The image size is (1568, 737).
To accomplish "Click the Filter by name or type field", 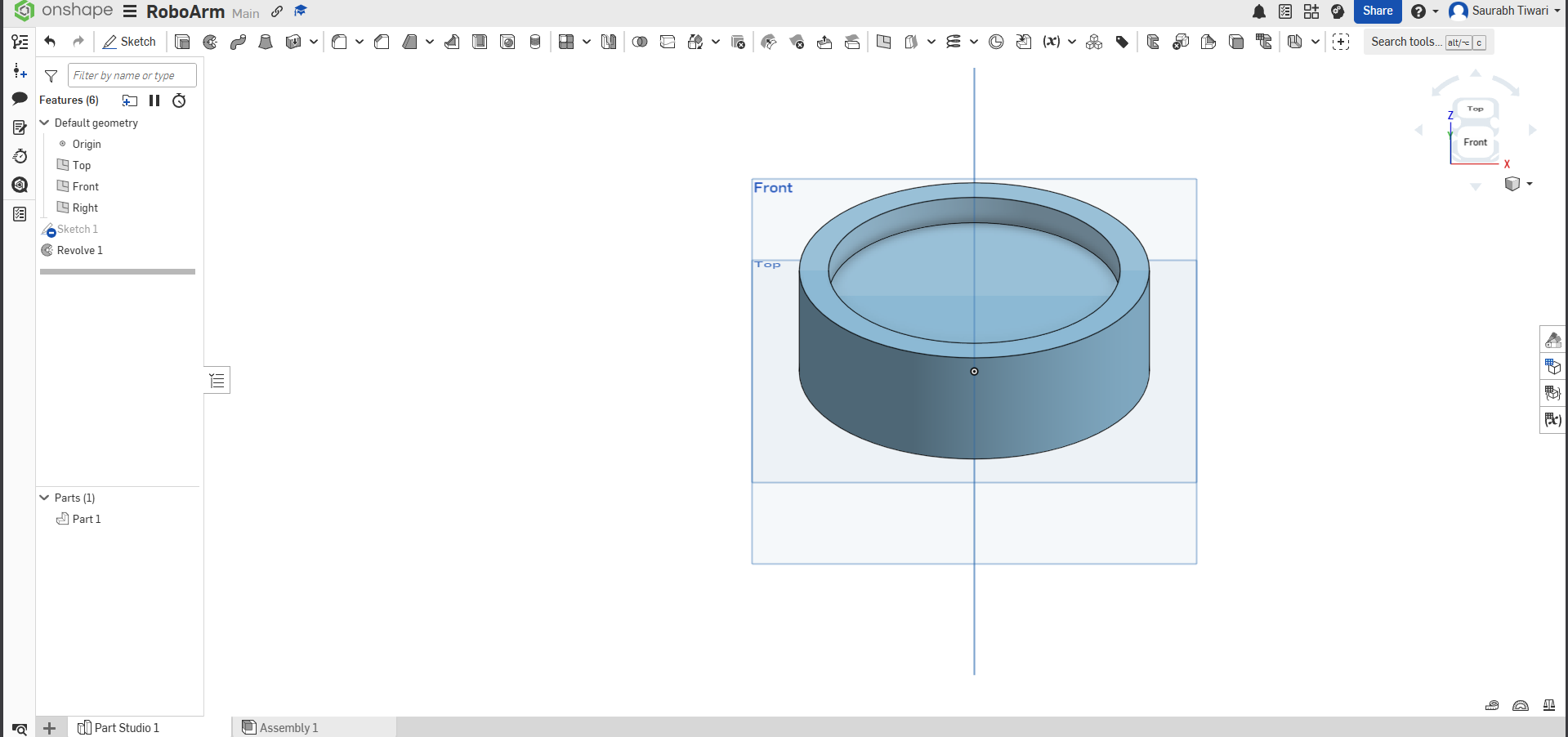I will 132,75.
